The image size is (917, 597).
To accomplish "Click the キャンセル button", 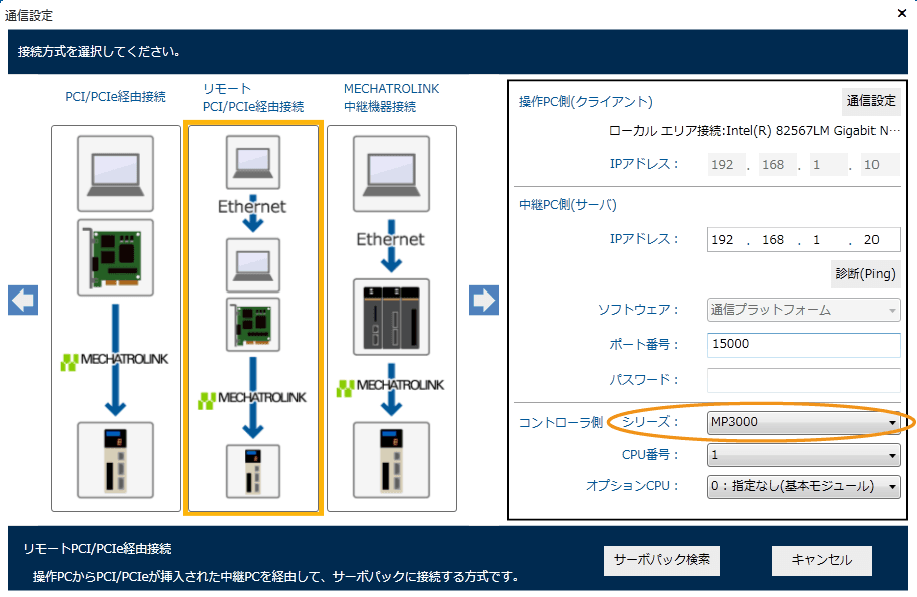I will click(821, 560).
